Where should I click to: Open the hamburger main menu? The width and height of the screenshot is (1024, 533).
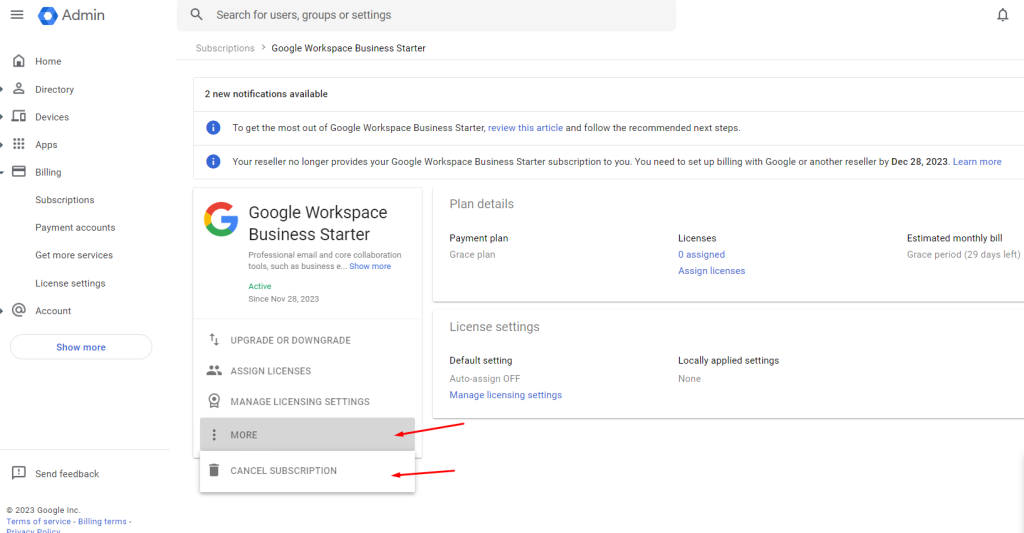(16, 15)
